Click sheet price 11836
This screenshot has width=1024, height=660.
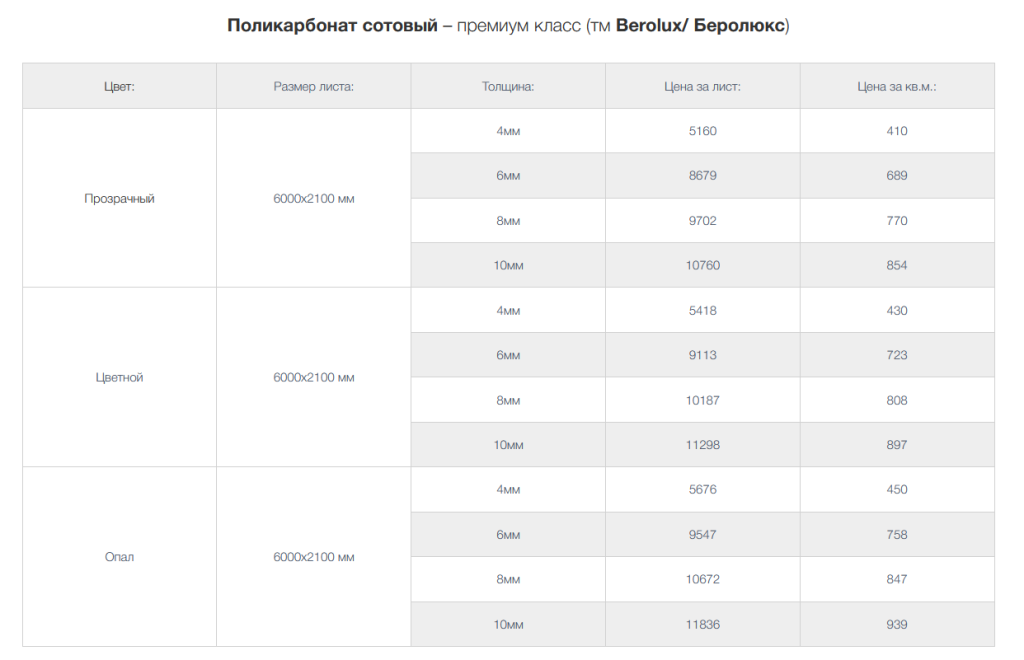pyautogui.click(x=702, y=624)
